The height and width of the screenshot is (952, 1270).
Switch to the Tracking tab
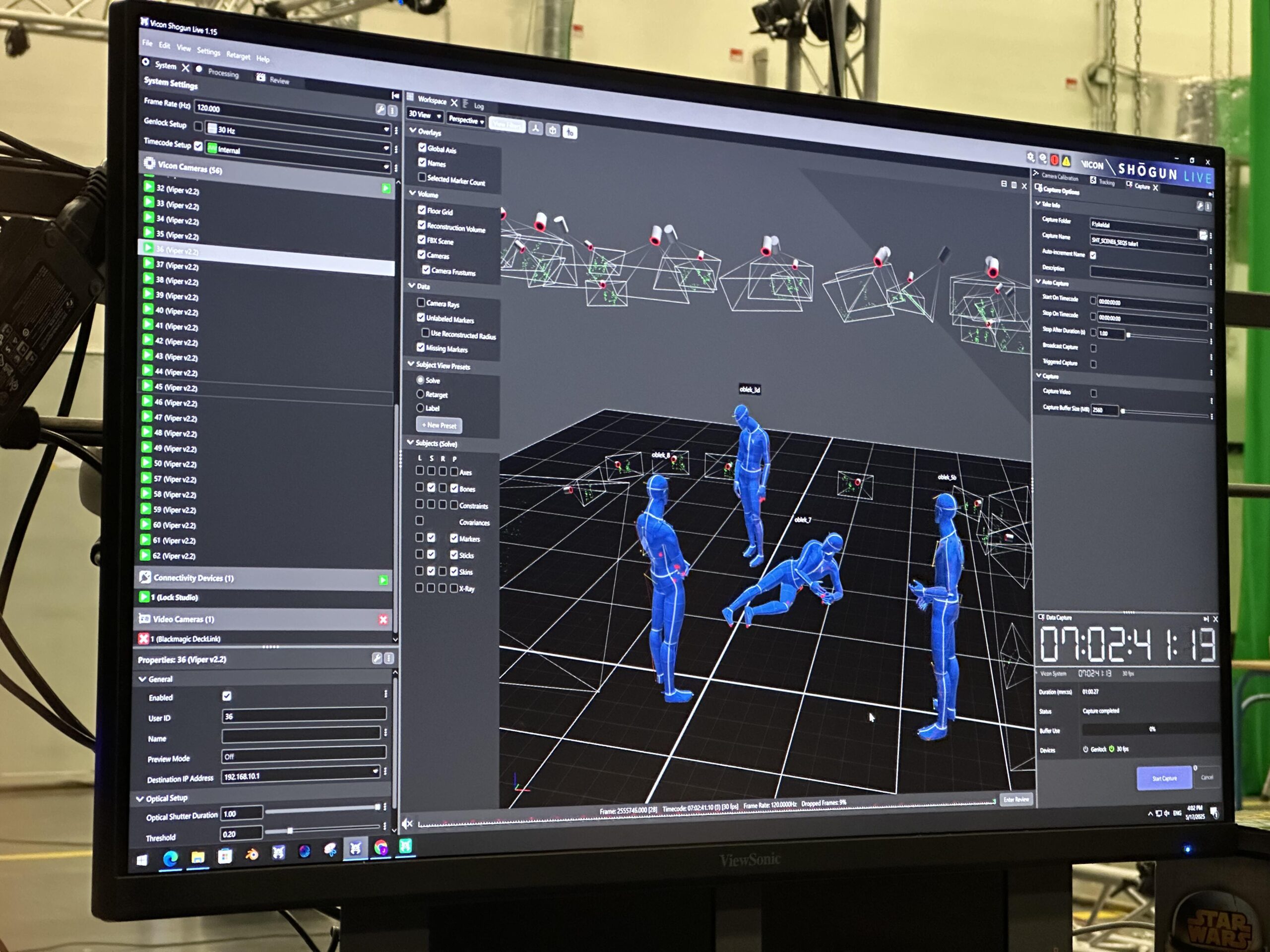click(x=1106, y=182)
